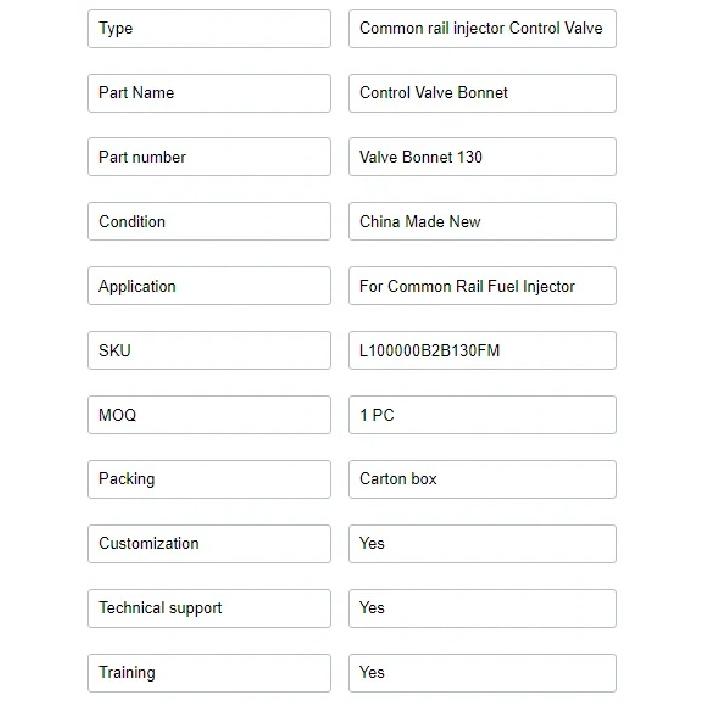Image resolution: width=704 pixels, height=704 pixels.
Task: Select the Common rail injector Control Valve field
Action: pyautogui.click(x=483, y=28)
